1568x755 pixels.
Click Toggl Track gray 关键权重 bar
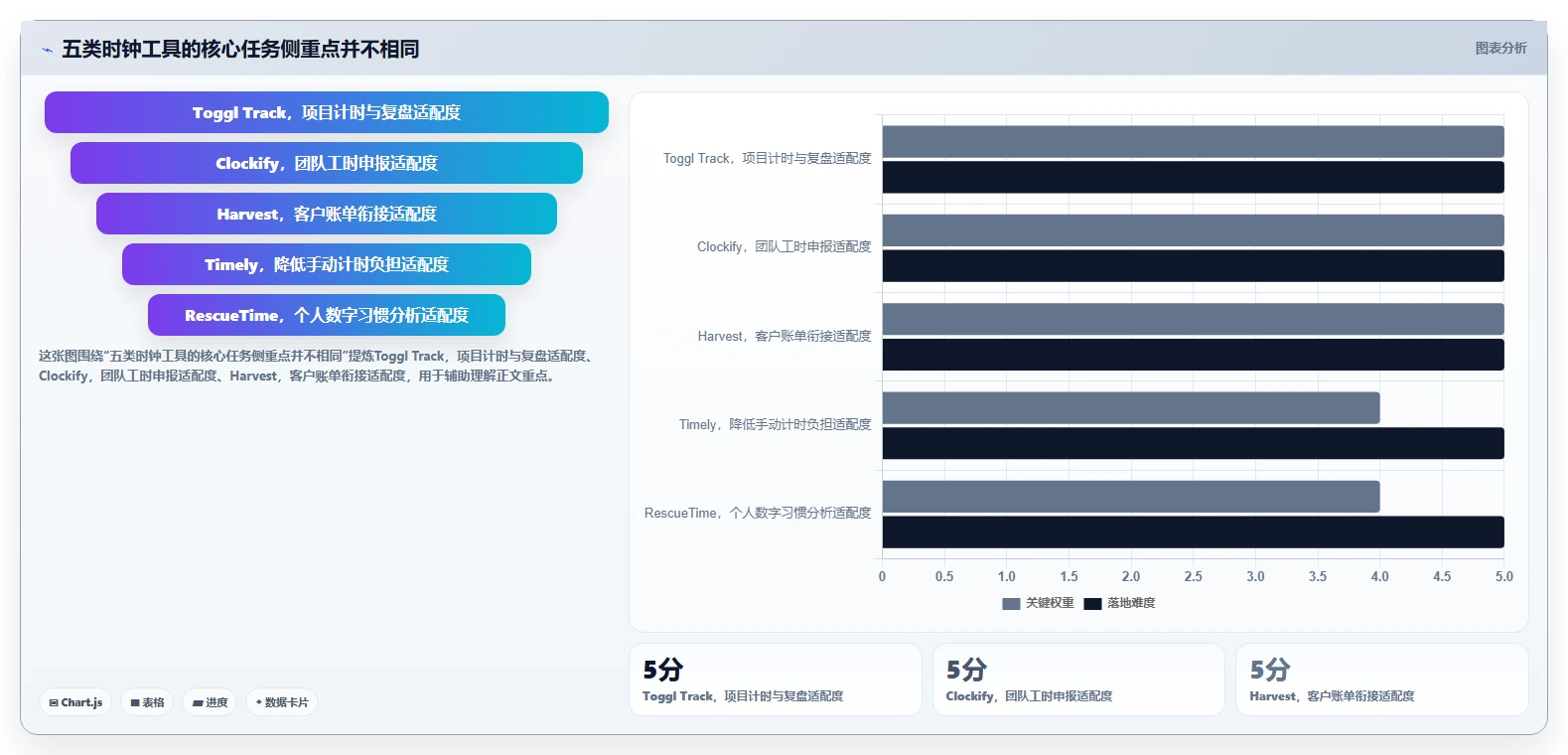(x=1193, y=141)
